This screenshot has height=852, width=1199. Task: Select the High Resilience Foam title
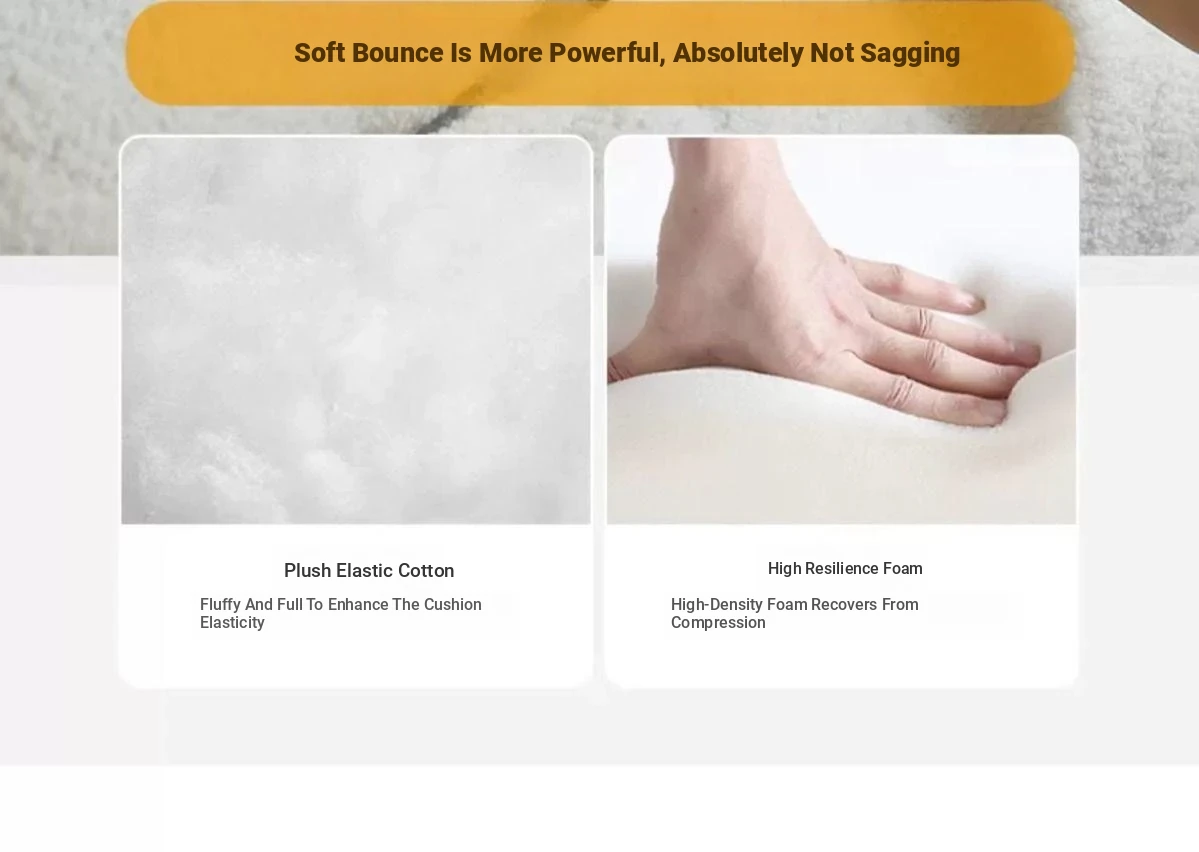845,568
